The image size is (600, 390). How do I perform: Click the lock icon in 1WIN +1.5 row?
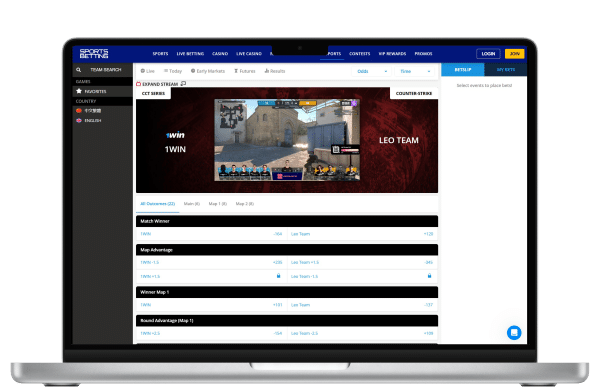(x=279, y=276)
